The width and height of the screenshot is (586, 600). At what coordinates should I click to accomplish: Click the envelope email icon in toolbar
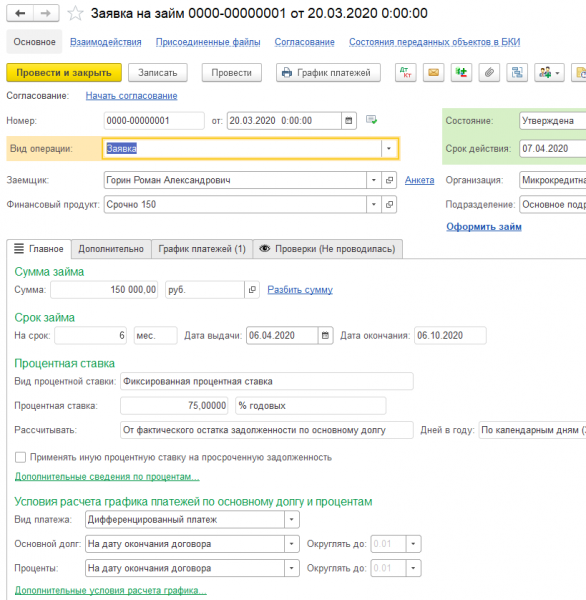coord(433,72)
